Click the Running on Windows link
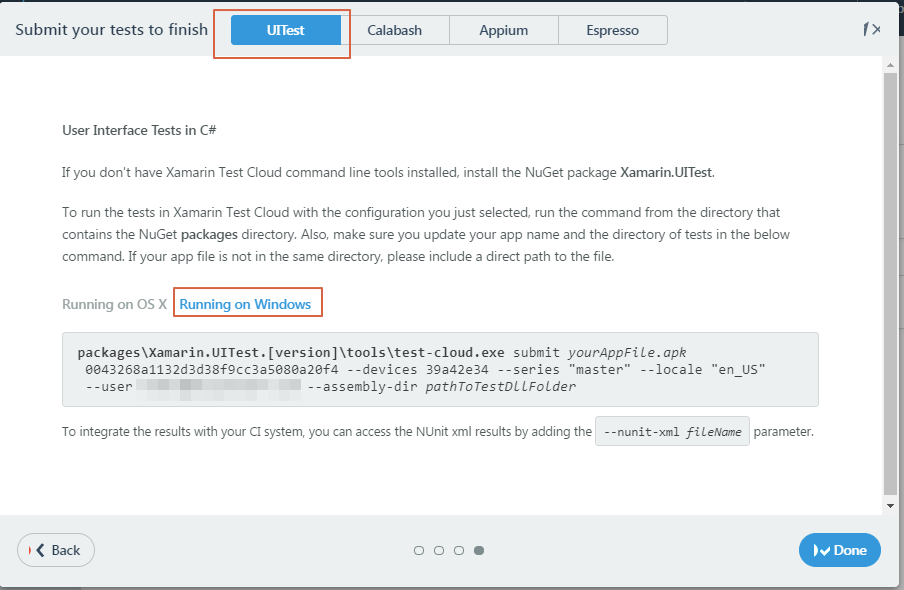 pos(245,304)
